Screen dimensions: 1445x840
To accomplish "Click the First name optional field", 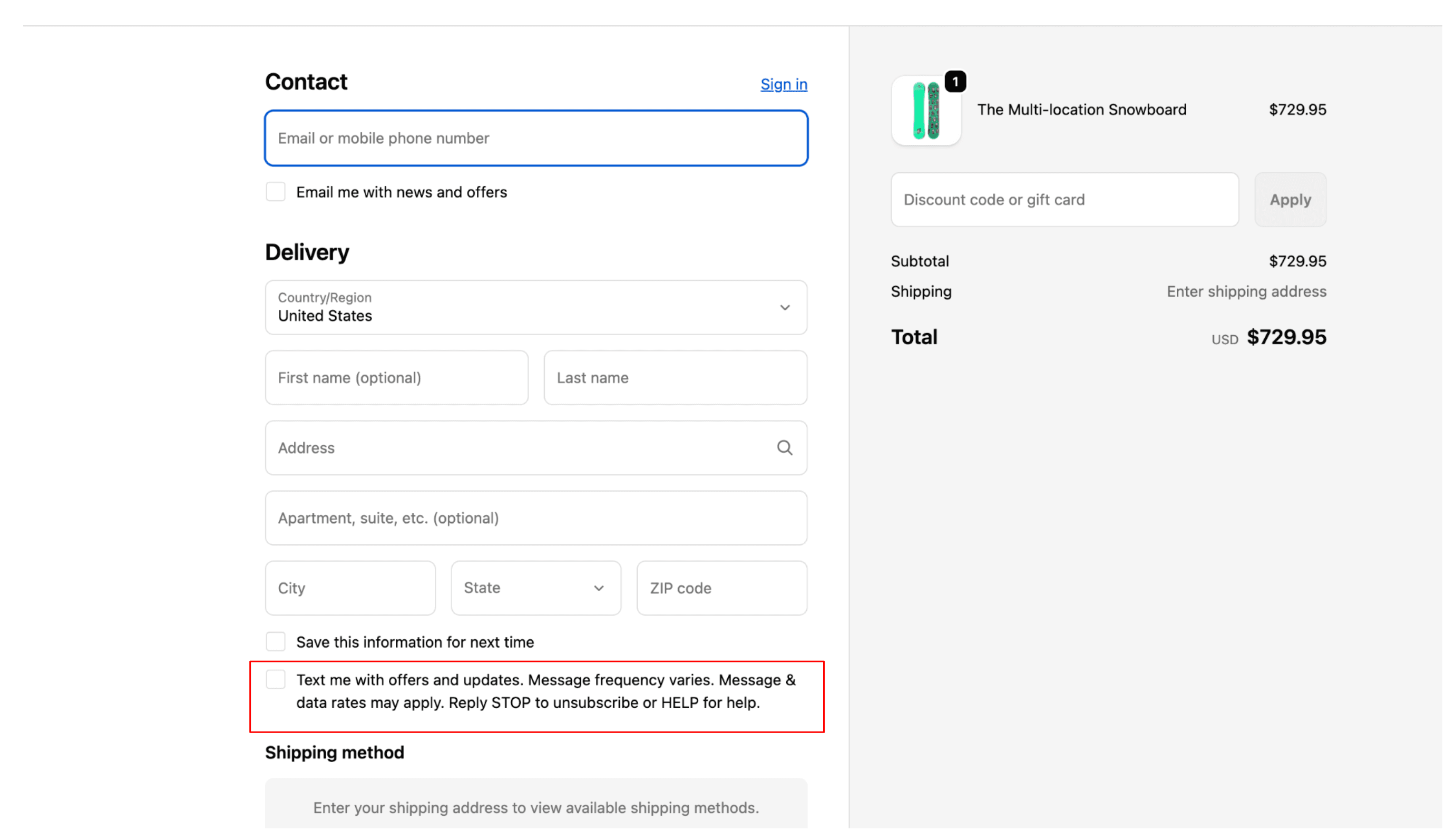I will click(x=396, y=377).
